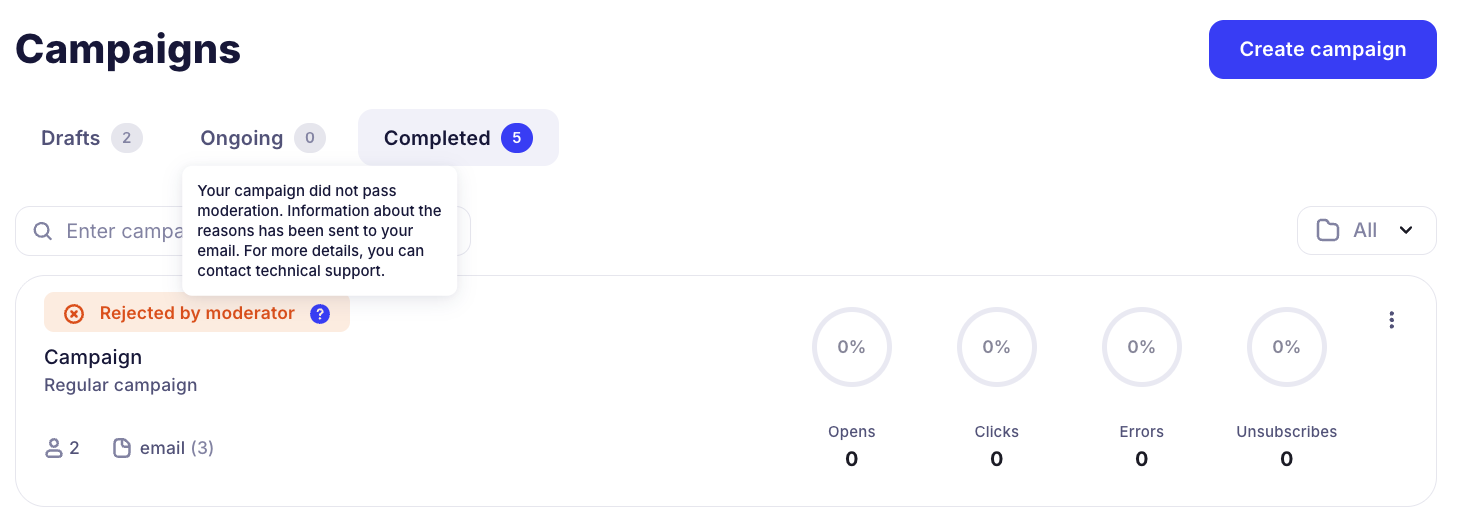Click the Unsubscribes 0% progress ring
Image resolution: width=1469 pixels, height=523 pixels.
pos(1286,347)
